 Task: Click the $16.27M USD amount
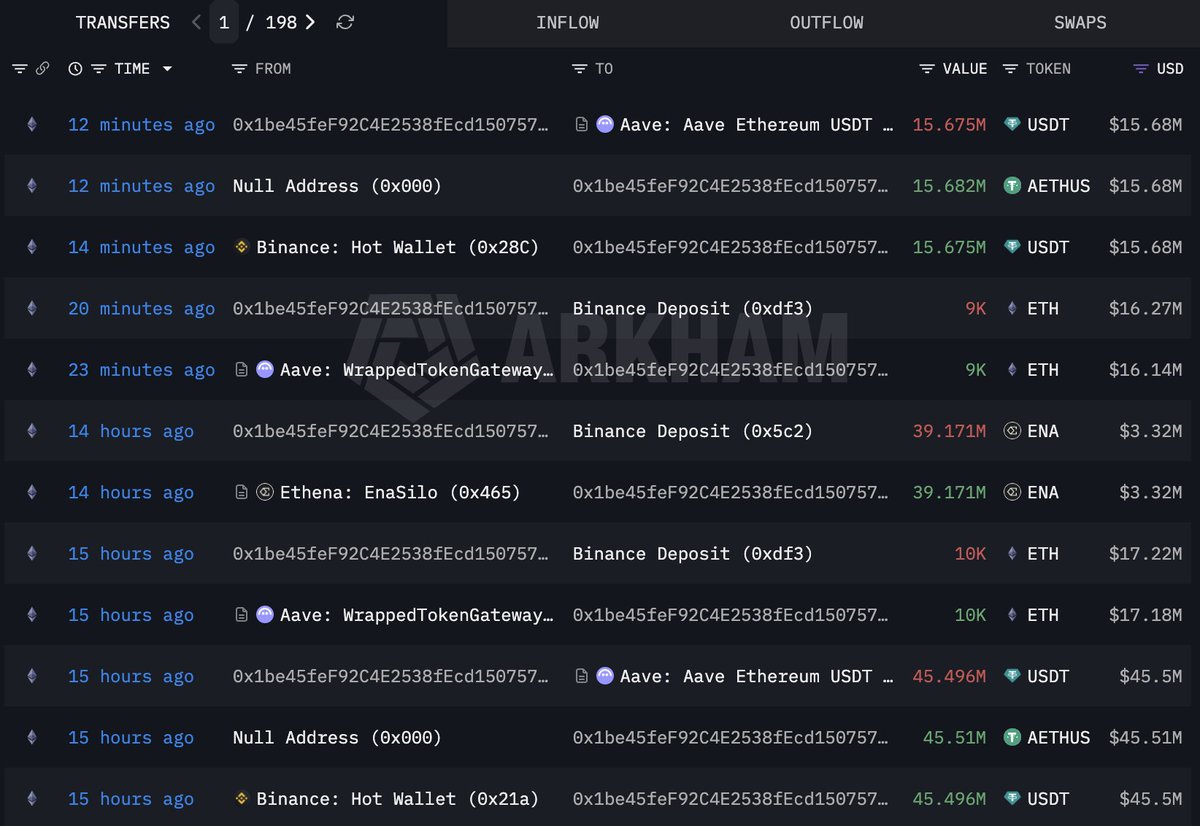(1145, 308)
